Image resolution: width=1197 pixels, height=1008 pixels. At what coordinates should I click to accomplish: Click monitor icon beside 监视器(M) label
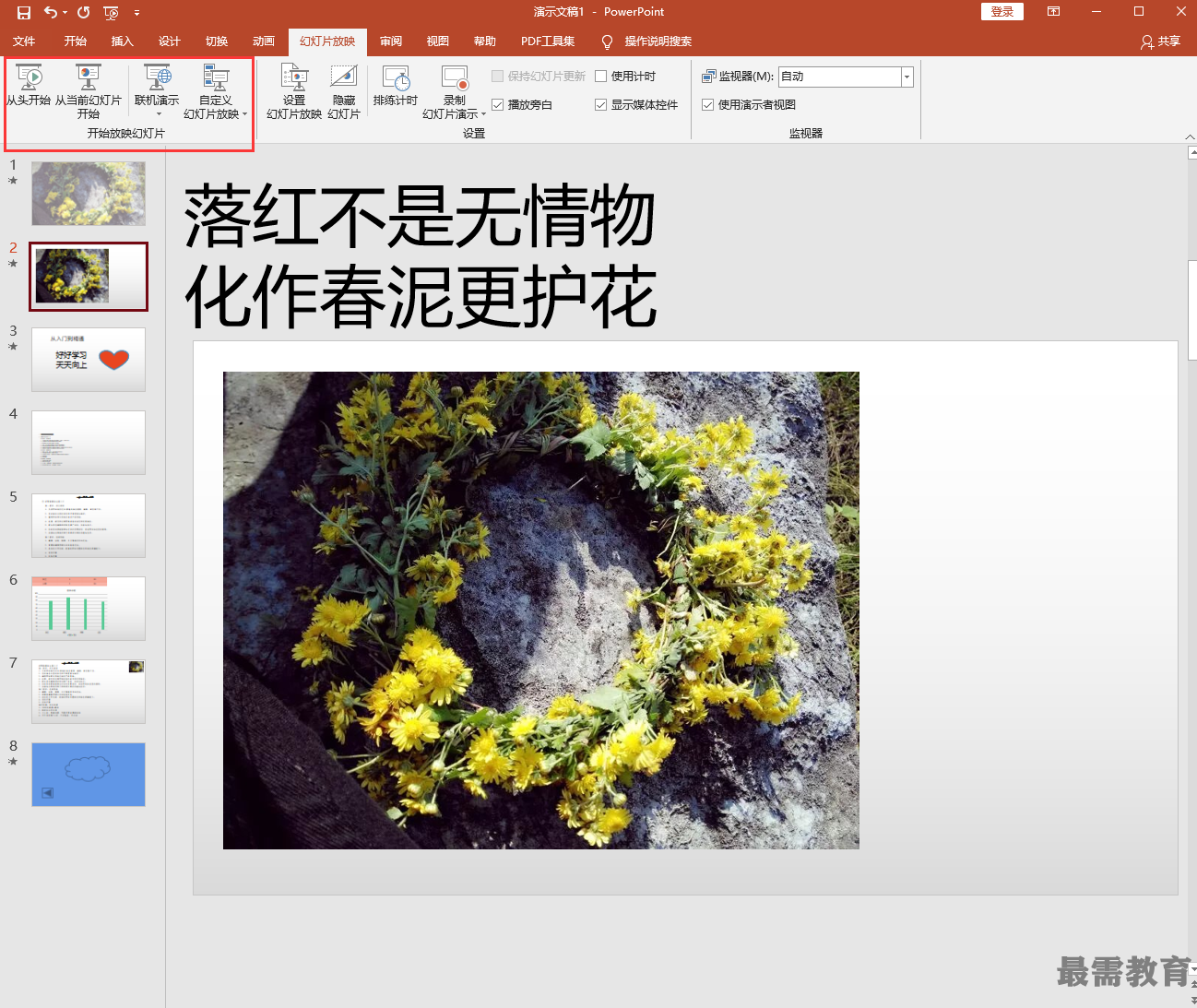pos(708,77)
